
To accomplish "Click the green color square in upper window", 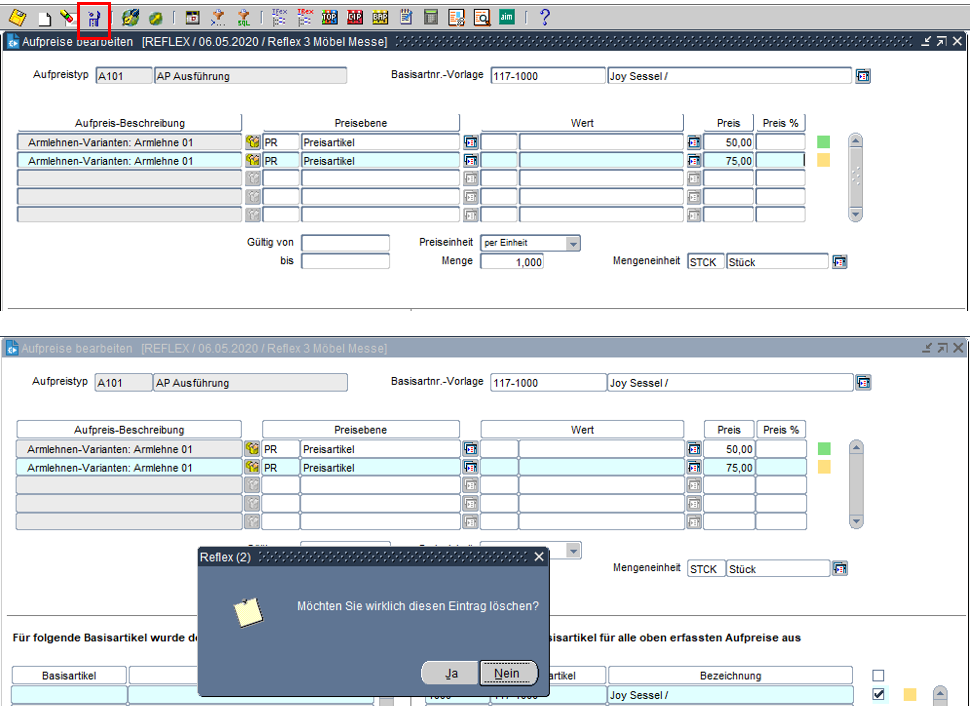I will pyautogui.click(x=824, y=142).
